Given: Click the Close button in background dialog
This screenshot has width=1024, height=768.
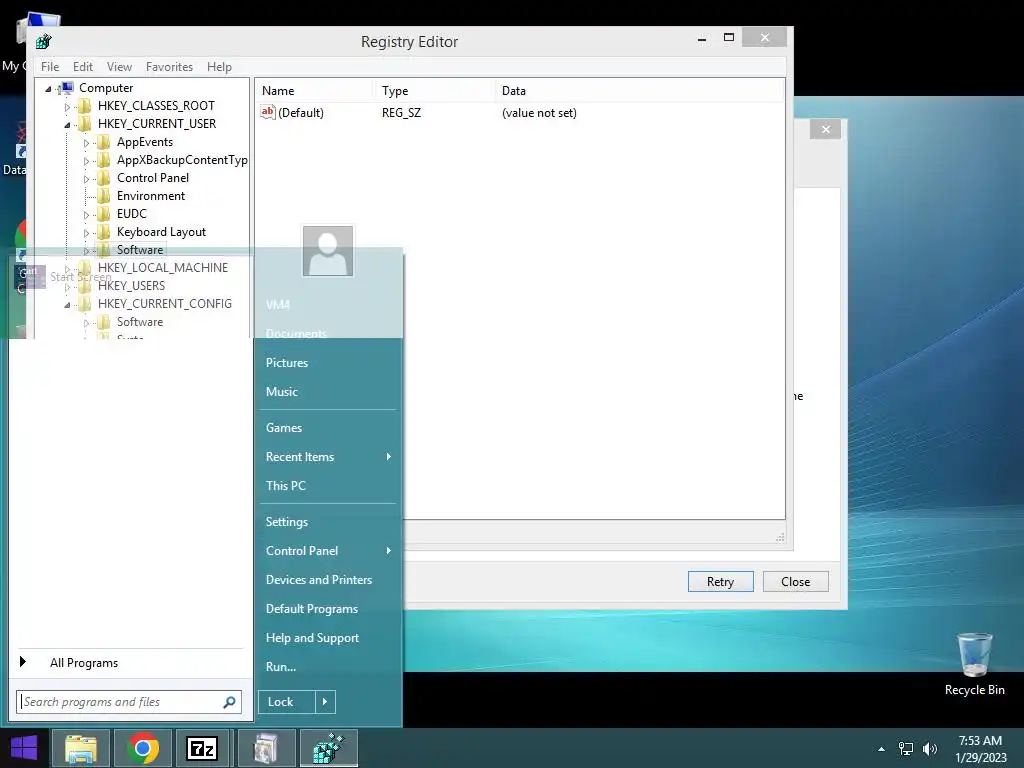Looking at the screenshot, I should (x=795, y=581).
